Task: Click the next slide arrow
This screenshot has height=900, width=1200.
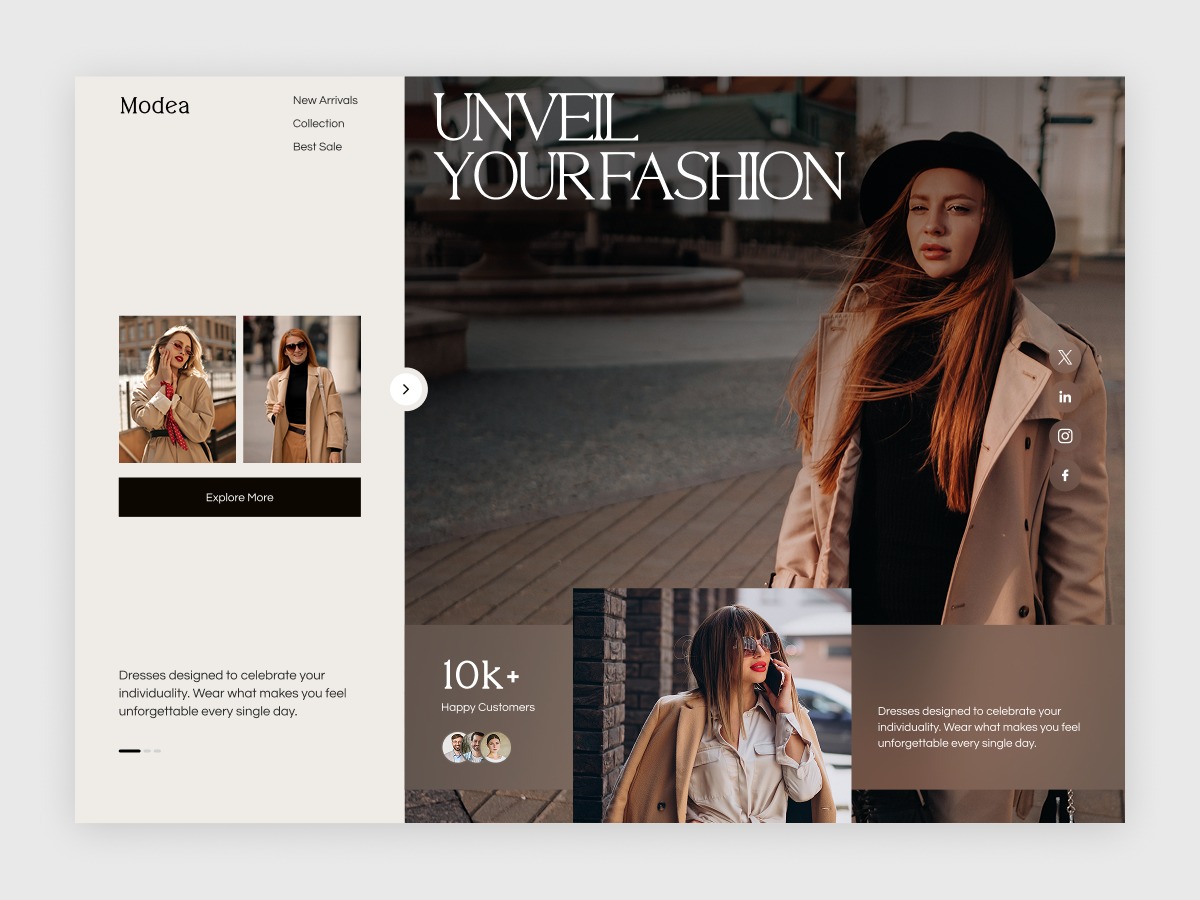Action: pos(407,389)
